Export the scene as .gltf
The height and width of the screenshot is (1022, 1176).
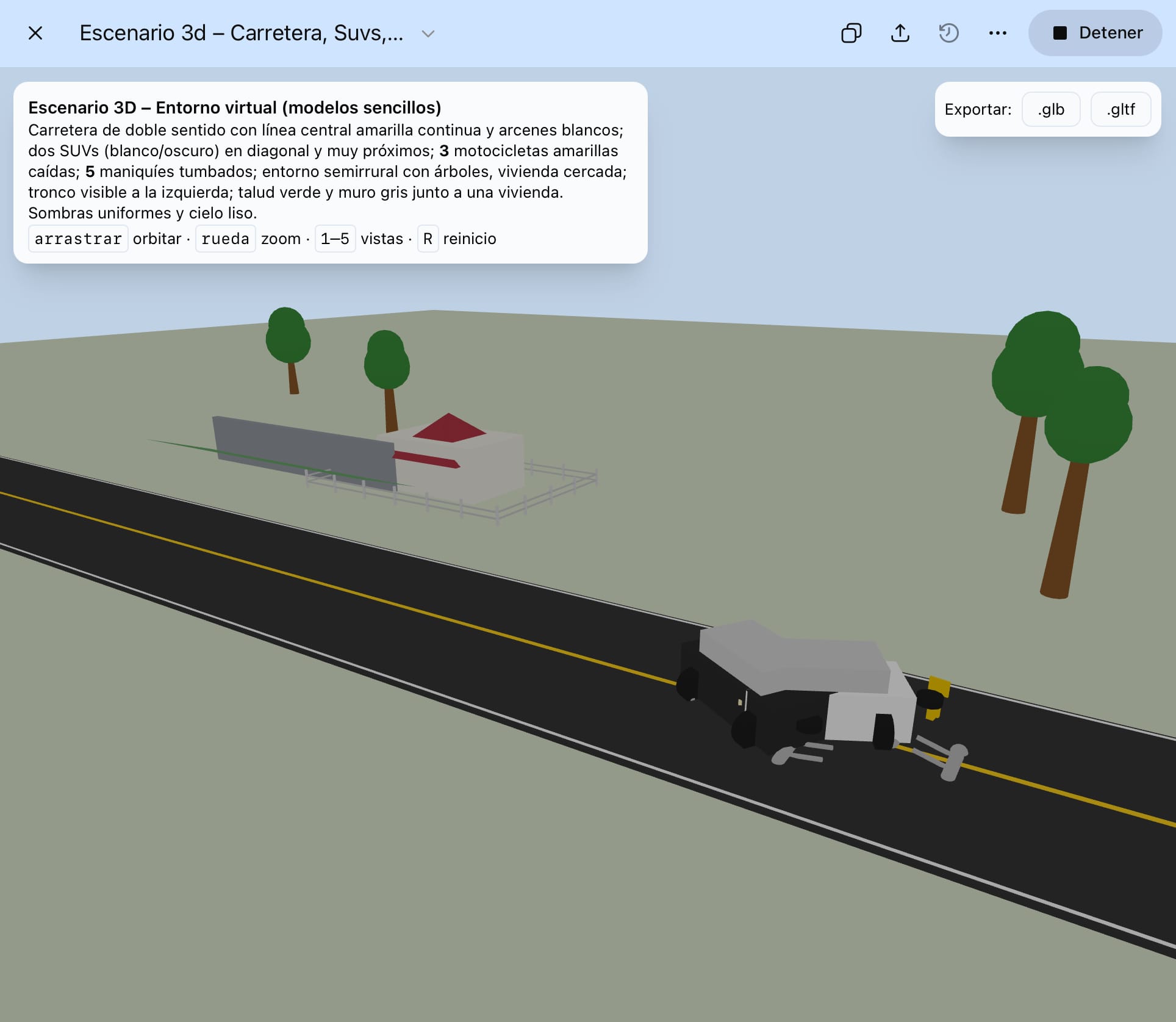coord(1120,109)
